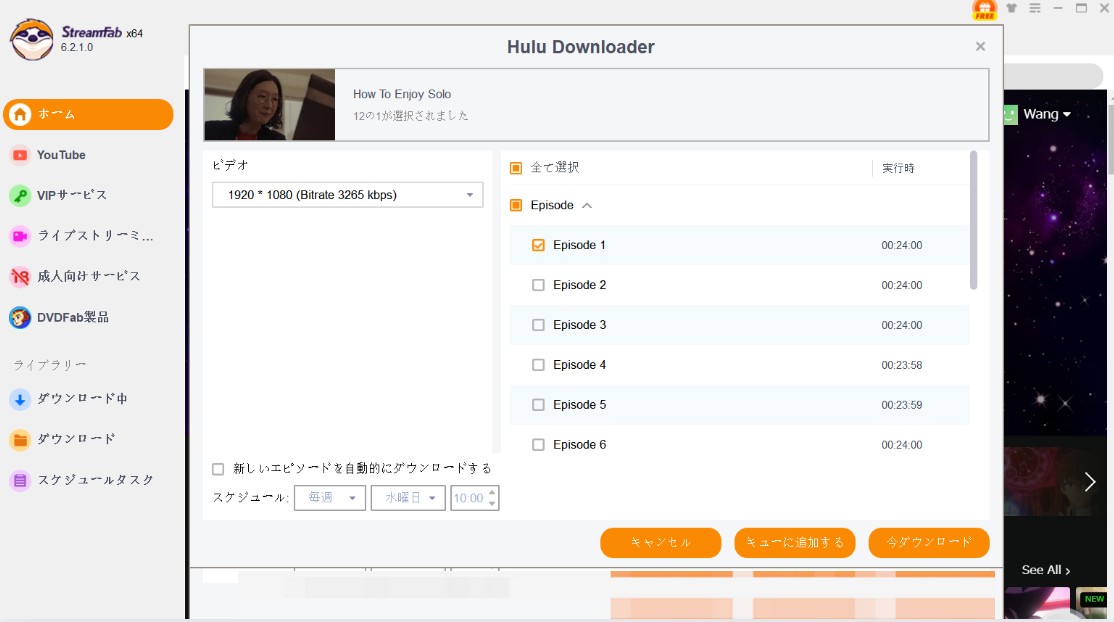
Task: Click the See All link
Action: (x=1046, y=570)
